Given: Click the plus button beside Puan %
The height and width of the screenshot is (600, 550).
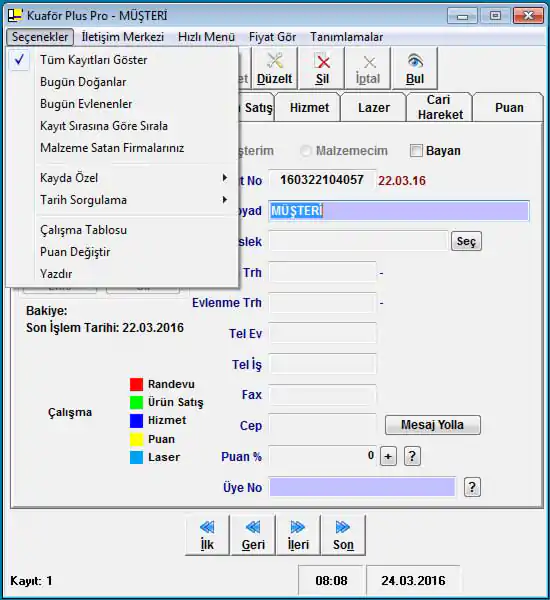Looking at the screenshot, I should (x=388, y=456).
